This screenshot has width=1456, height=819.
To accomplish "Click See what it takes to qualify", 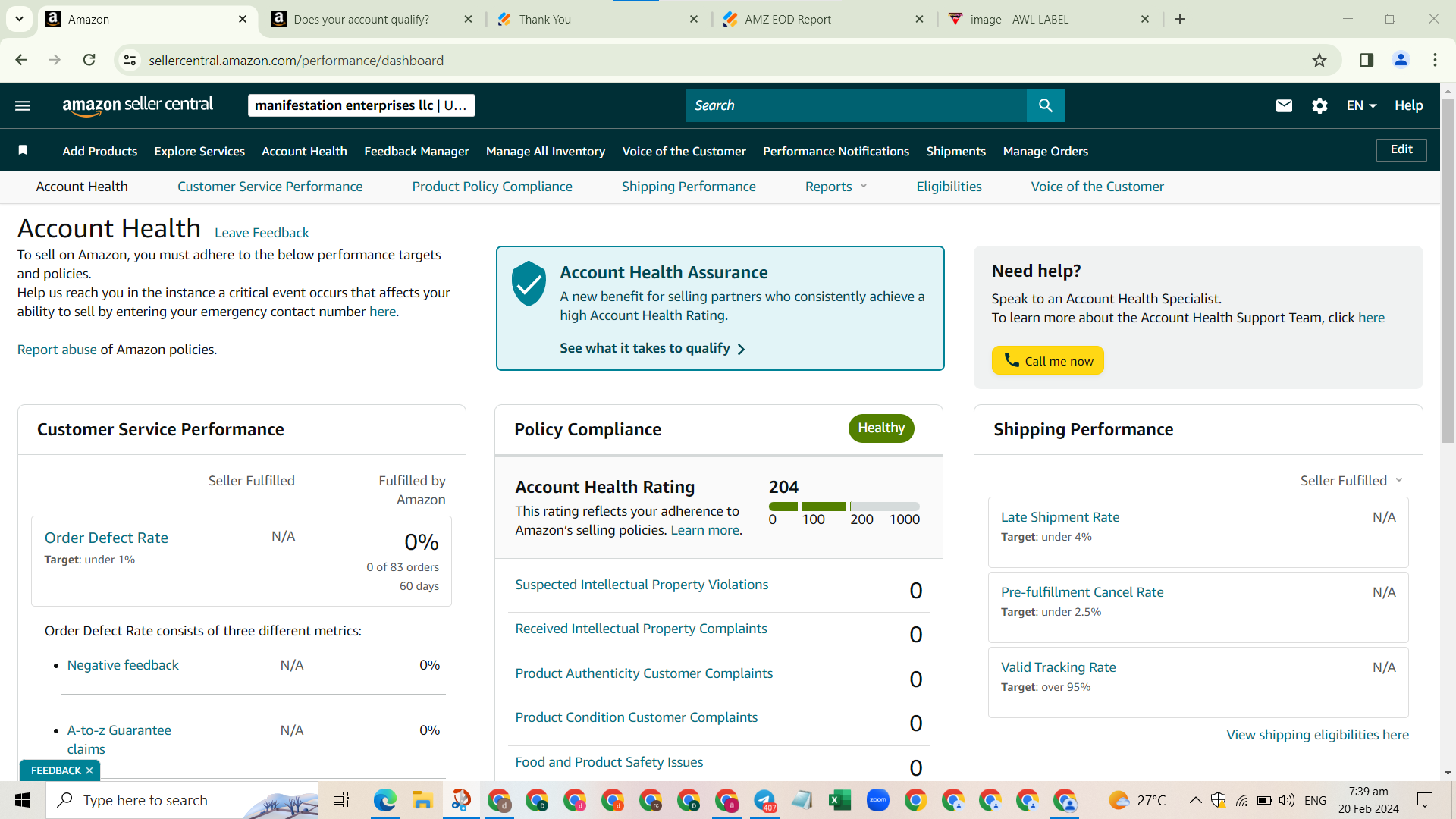I will click(652, 348).
